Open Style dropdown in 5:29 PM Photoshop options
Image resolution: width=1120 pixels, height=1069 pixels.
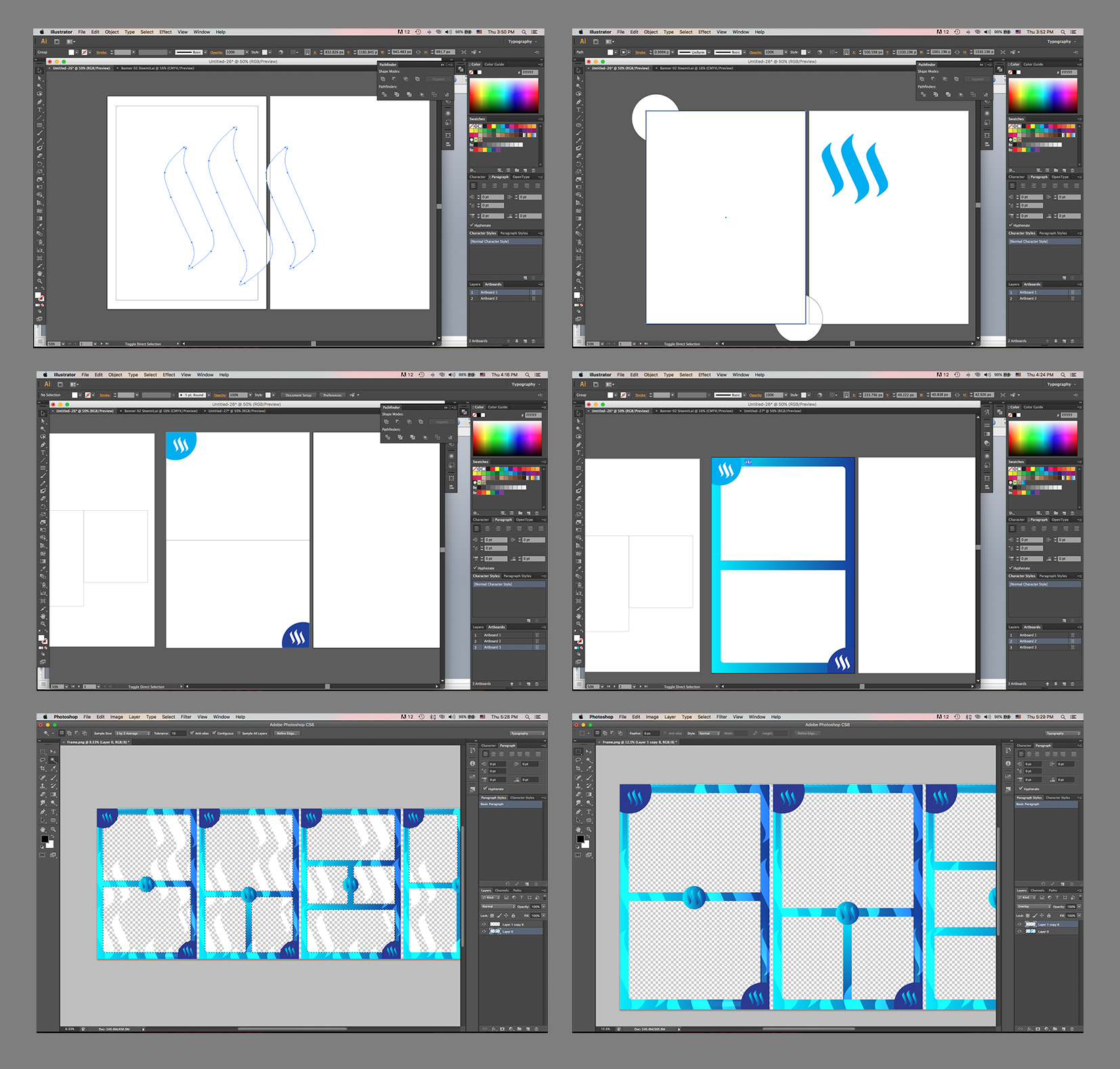pyautogui.click(x=709, y=733)
